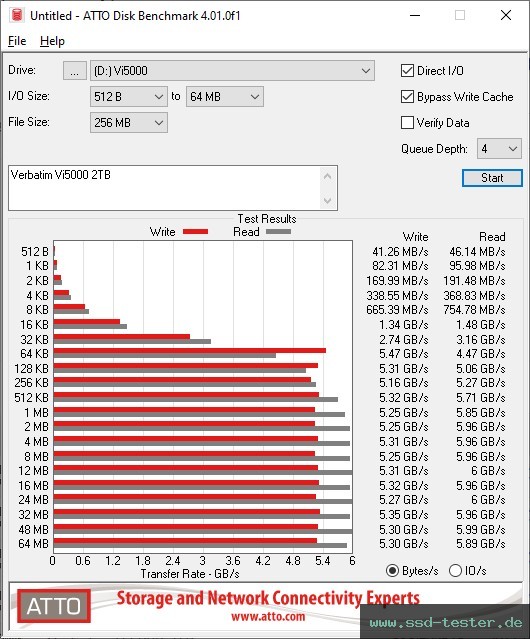Click the description scroll up arrow

328,176
